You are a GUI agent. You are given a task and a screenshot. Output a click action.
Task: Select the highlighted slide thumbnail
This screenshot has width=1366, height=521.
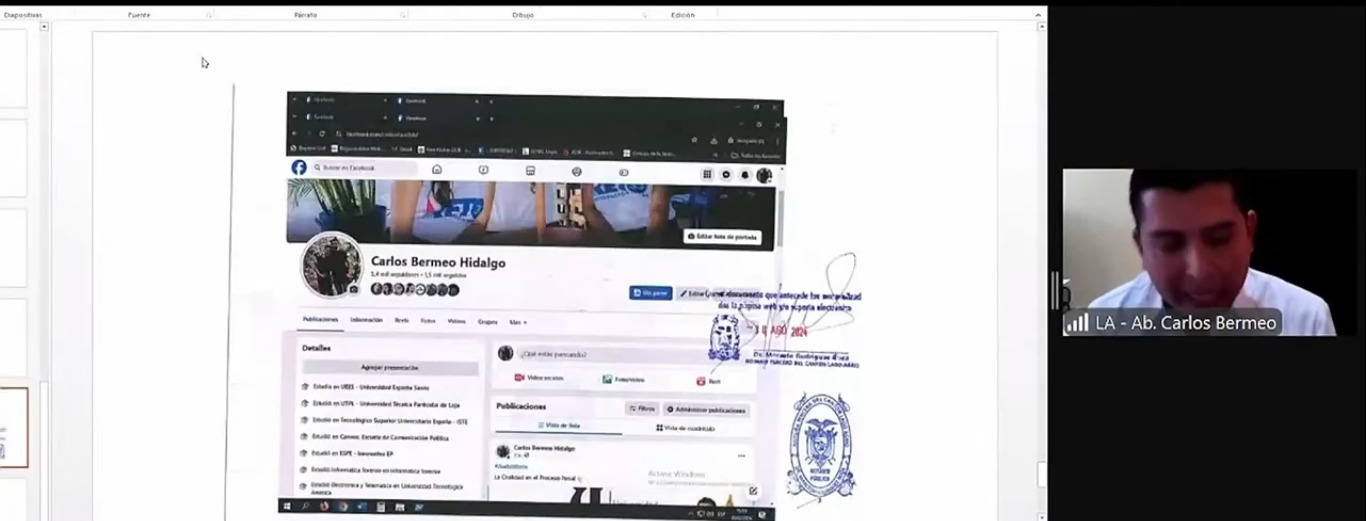pos(13,427)
